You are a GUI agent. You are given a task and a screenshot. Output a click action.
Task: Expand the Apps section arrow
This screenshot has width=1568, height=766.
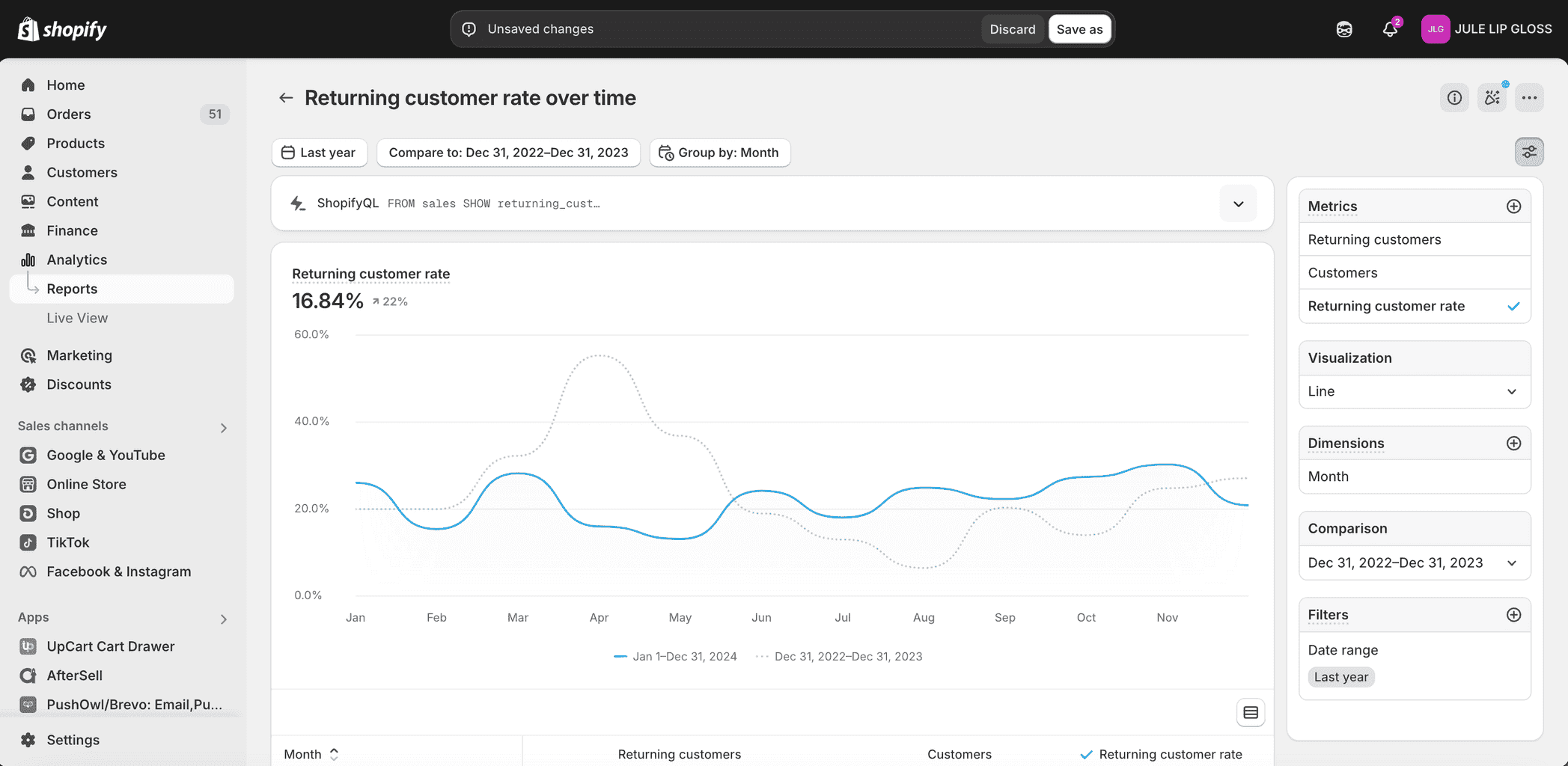[223, 619]
